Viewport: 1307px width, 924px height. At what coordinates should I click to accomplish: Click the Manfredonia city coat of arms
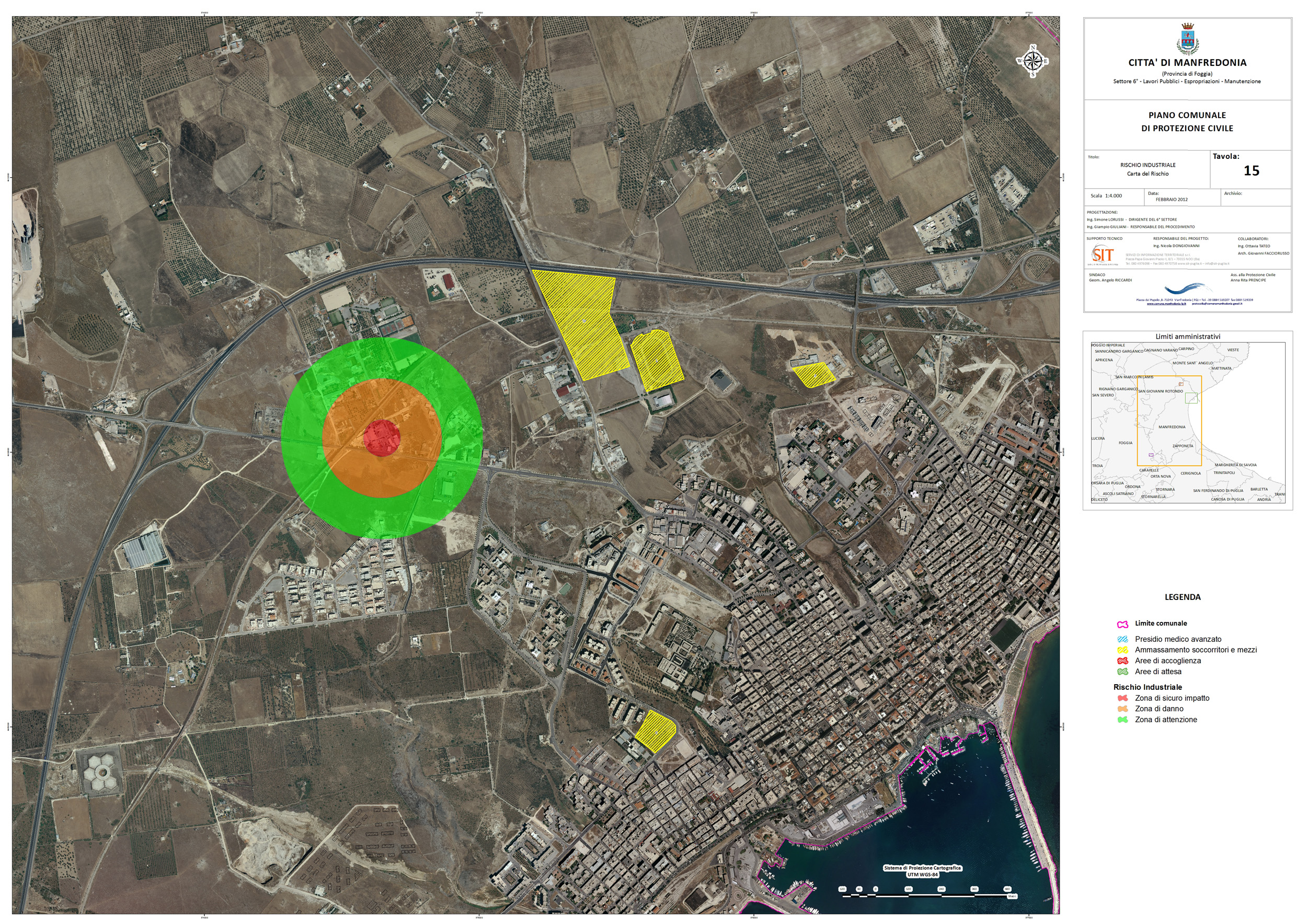tap(1187, 39)
